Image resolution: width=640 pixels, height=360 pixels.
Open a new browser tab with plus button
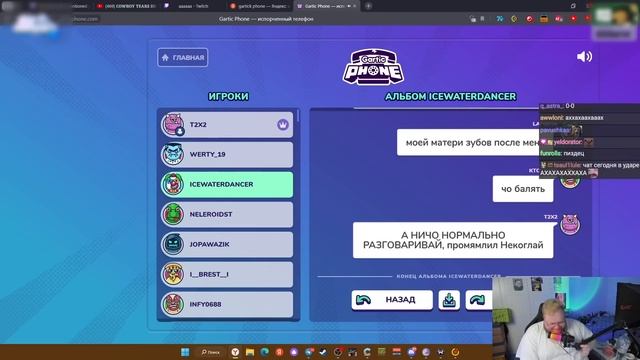[368, 6]
